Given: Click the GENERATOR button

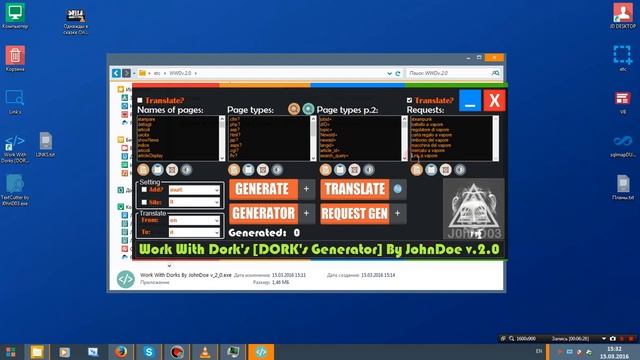Looking at the screenshot, I should point(264,213).
